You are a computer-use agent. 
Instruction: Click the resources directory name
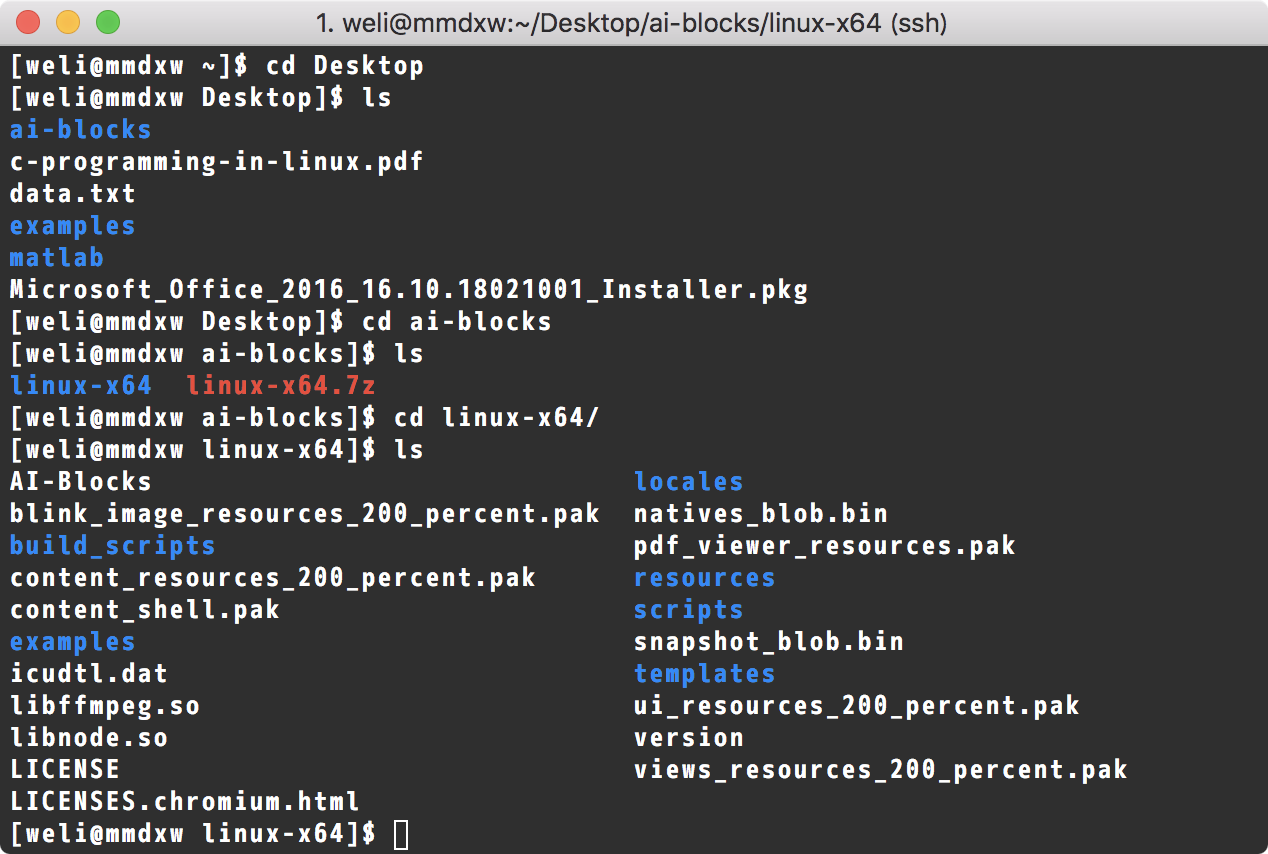(705, 578)
